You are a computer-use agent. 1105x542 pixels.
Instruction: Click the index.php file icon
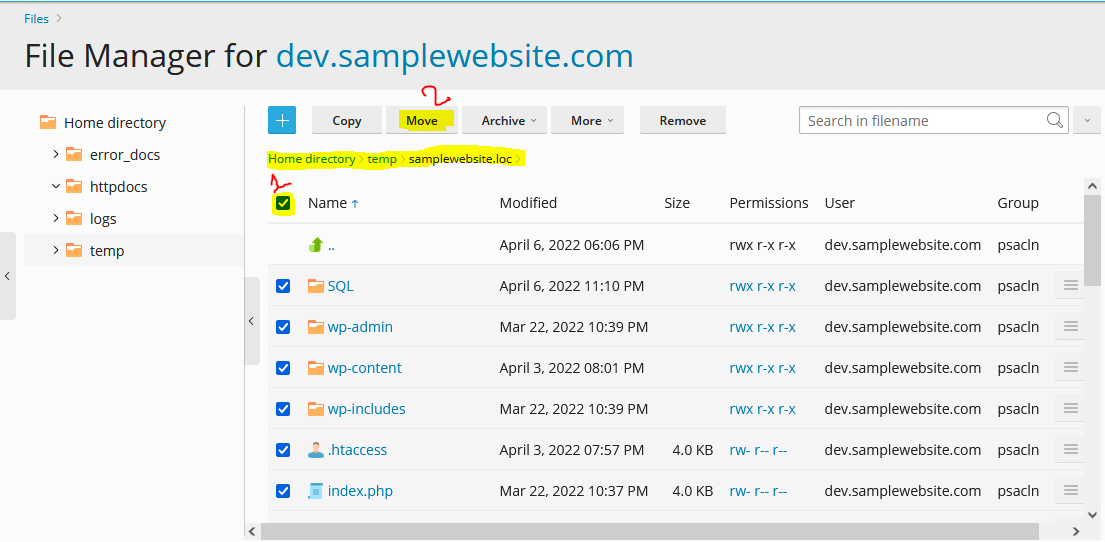316,491
